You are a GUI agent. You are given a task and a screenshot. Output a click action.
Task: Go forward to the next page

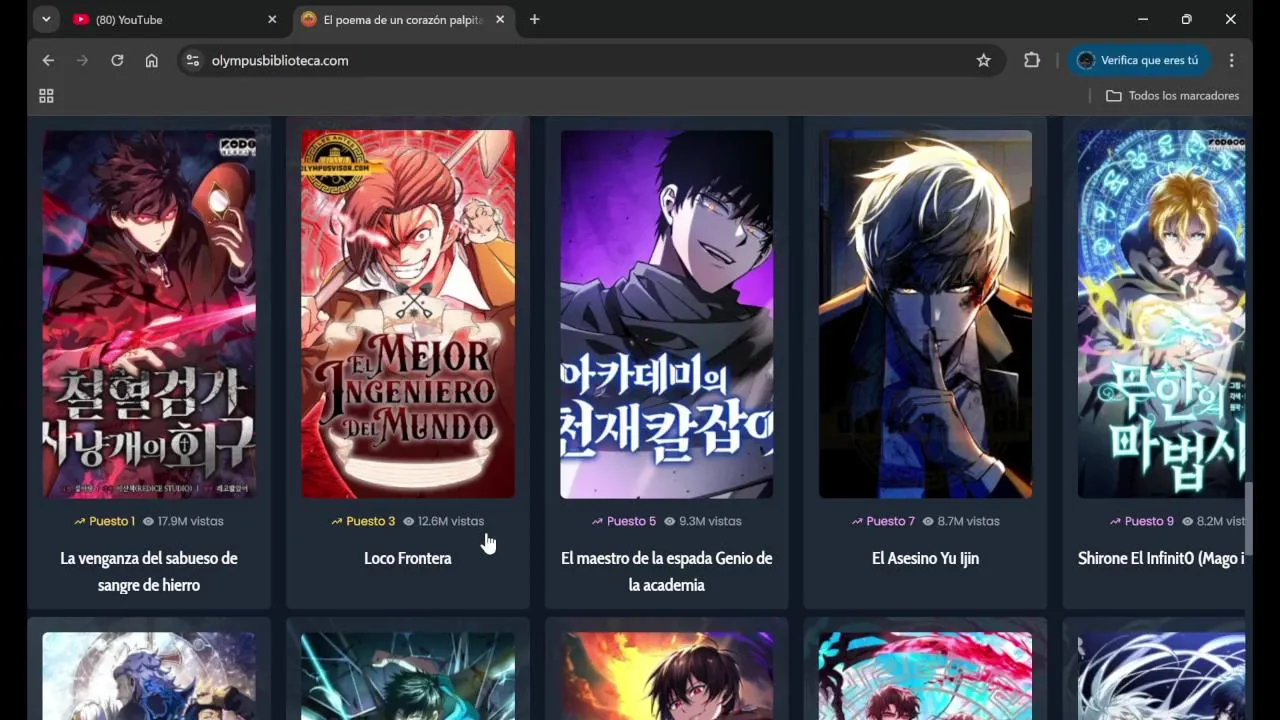[82, 60]
